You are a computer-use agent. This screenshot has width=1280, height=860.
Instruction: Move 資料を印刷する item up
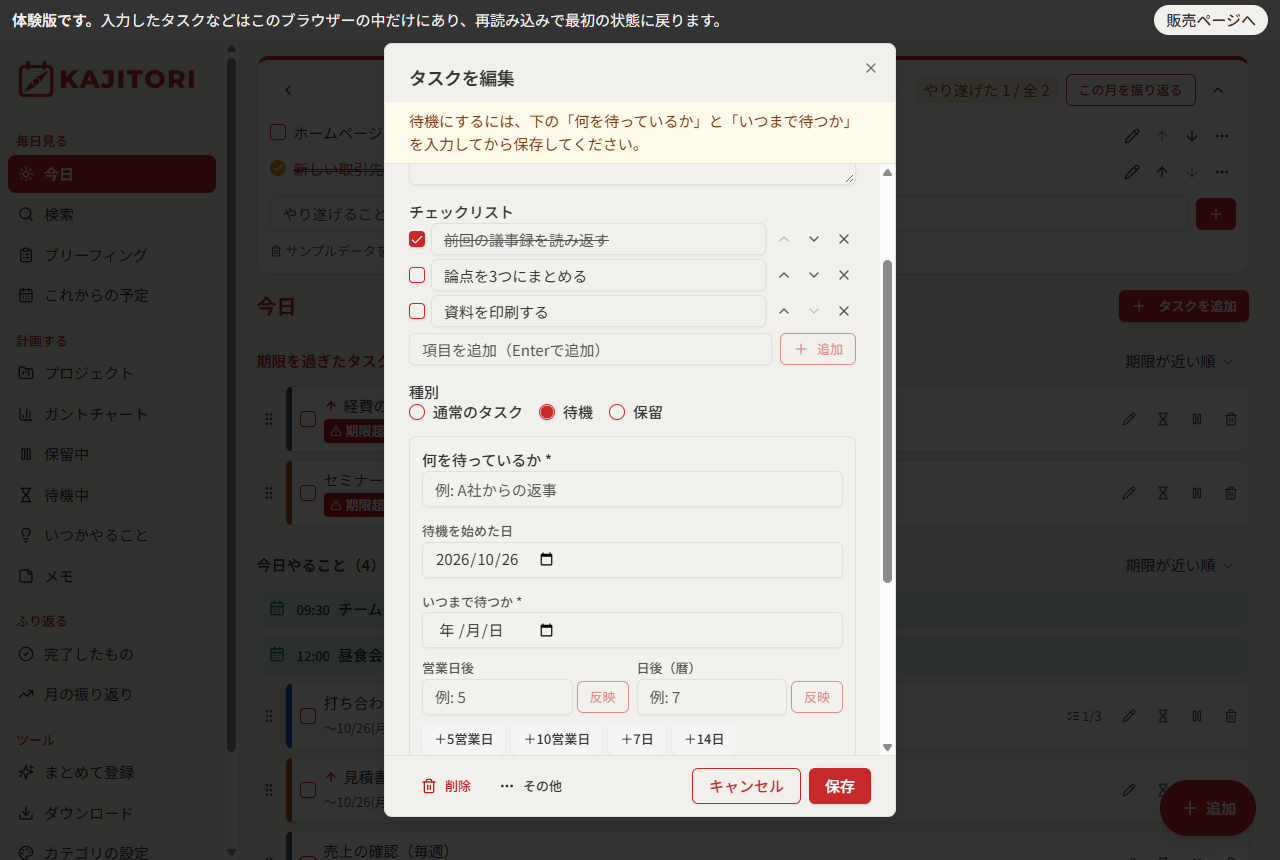tap(784, 311)
